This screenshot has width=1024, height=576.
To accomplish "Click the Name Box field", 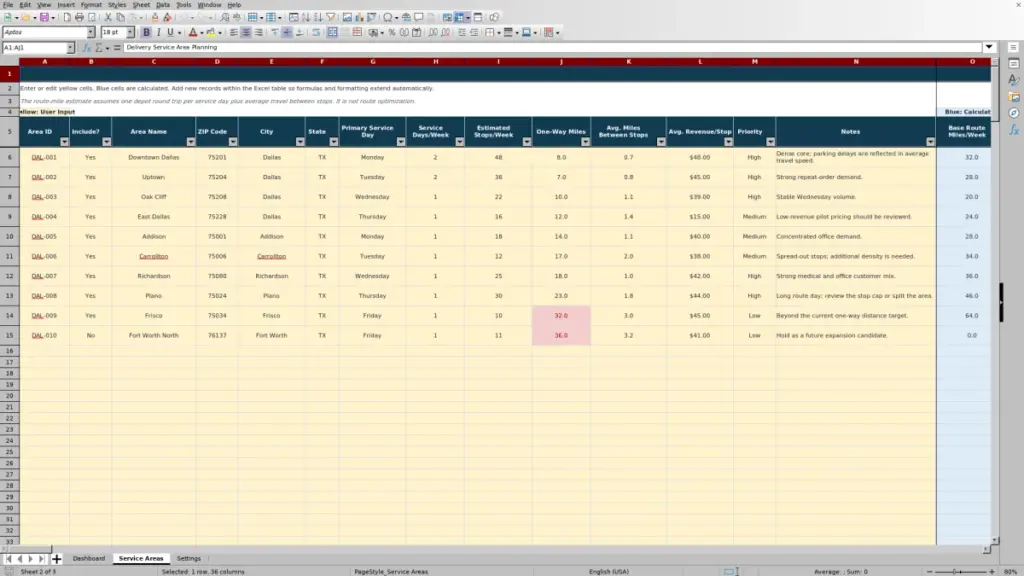I will pyautogui.click(x=34, y=48).
